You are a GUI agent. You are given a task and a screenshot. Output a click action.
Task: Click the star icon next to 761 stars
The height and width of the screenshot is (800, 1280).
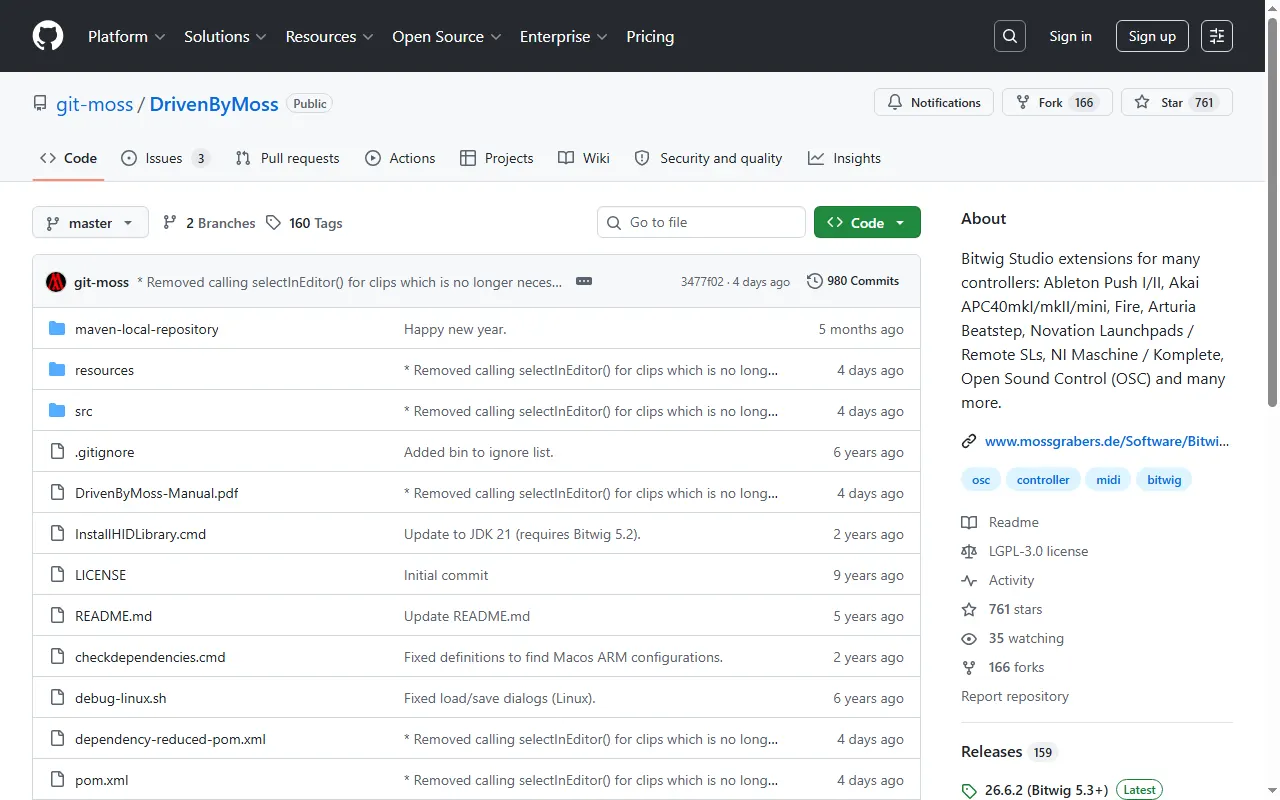969,609
